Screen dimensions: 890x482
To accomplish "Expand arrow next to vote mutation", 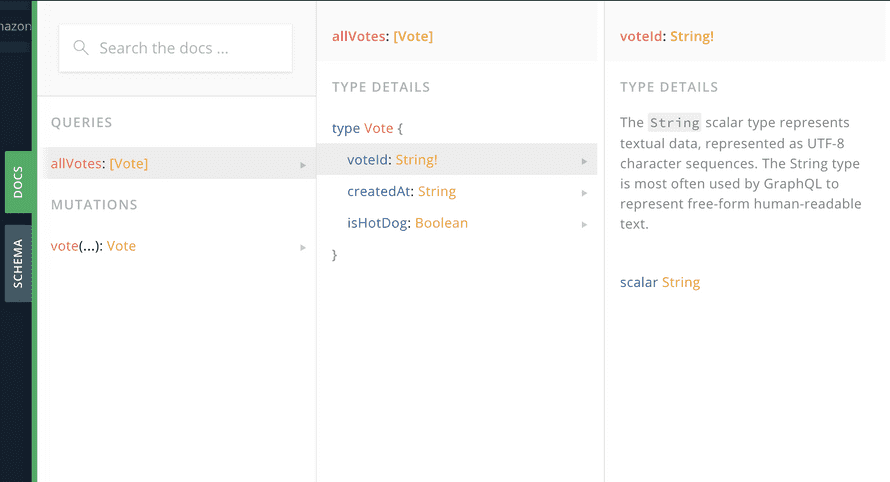I will (303, 247).
